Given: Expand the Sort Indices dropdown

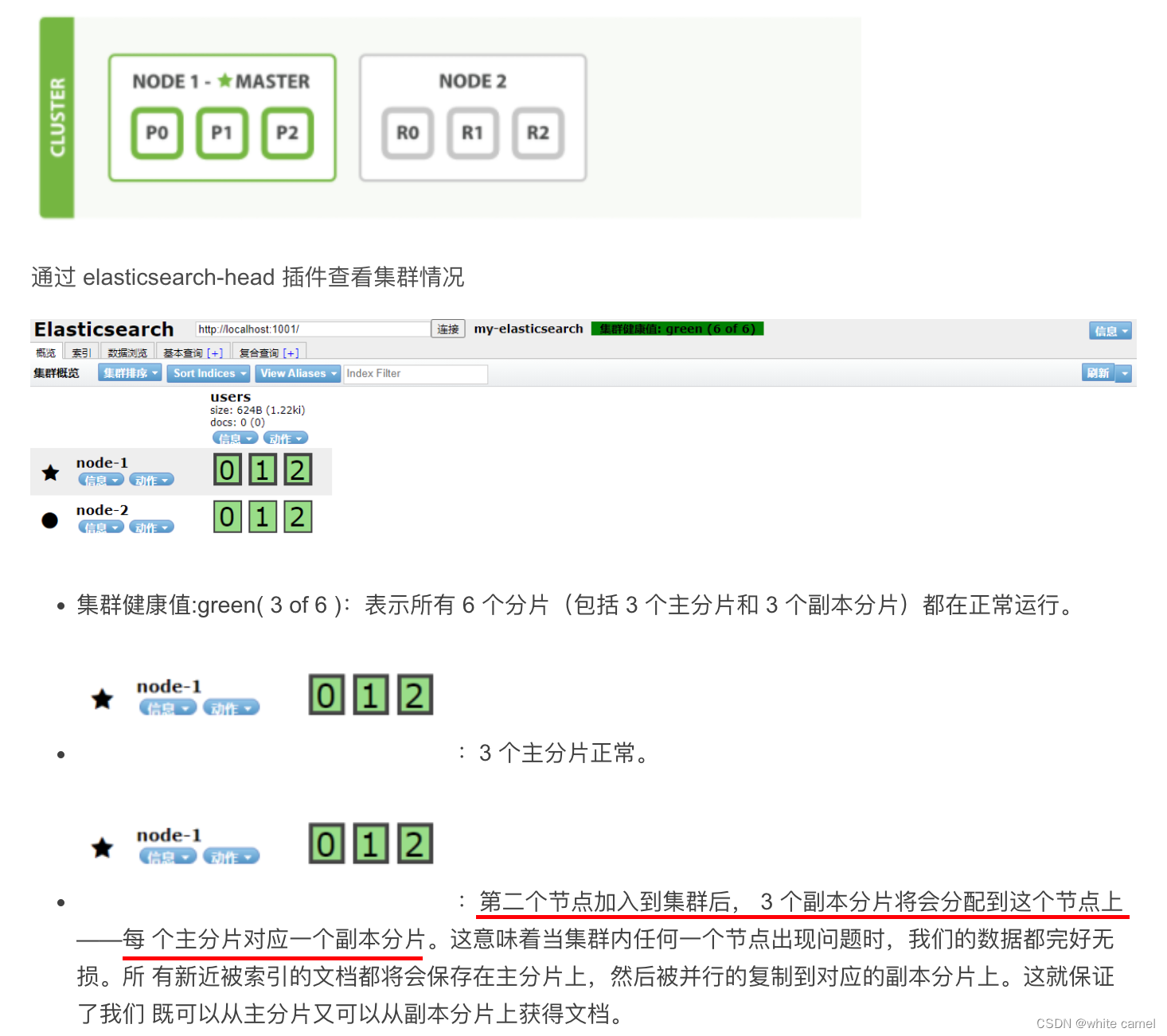Looking at the screenshot, I should coord(208,373).
